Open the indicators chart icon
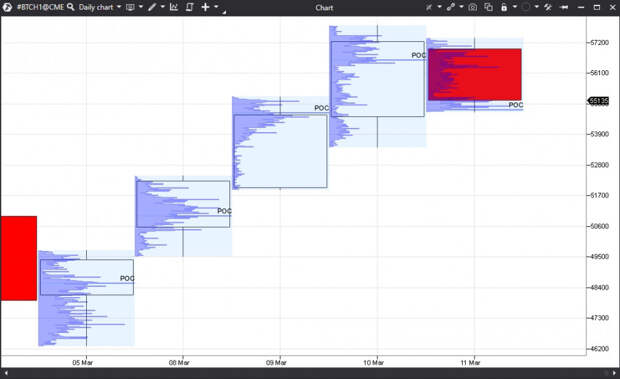This screenshot has width=620, height=379. 174,7
